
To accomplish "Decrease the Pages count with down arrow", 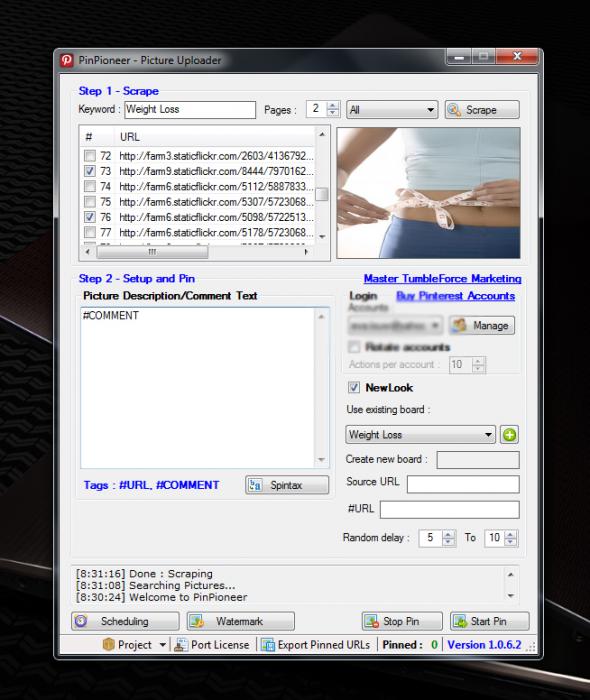I will [332, 113].
